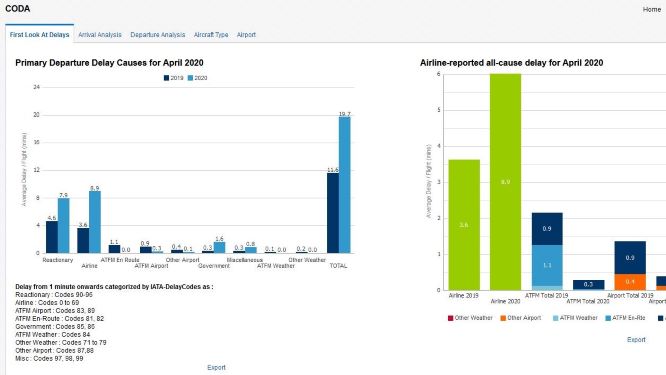Click the orange 0.4 segment of Airport Total 2019

point(630,282)
